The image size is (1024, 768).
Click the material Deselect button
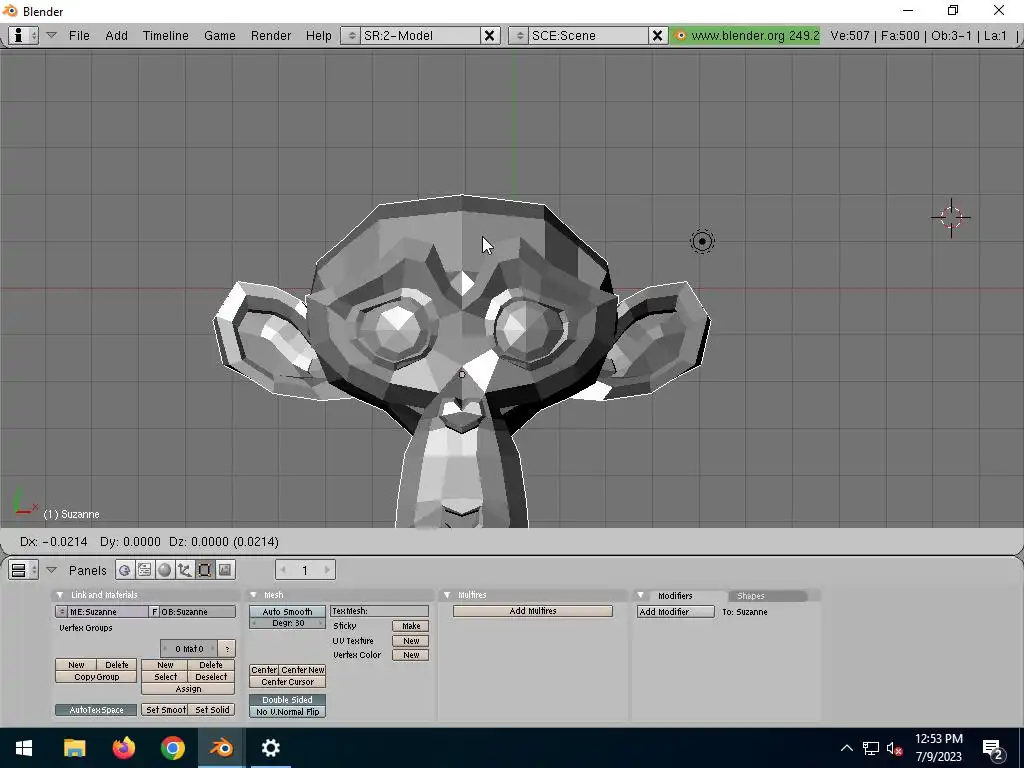(211, 677)
